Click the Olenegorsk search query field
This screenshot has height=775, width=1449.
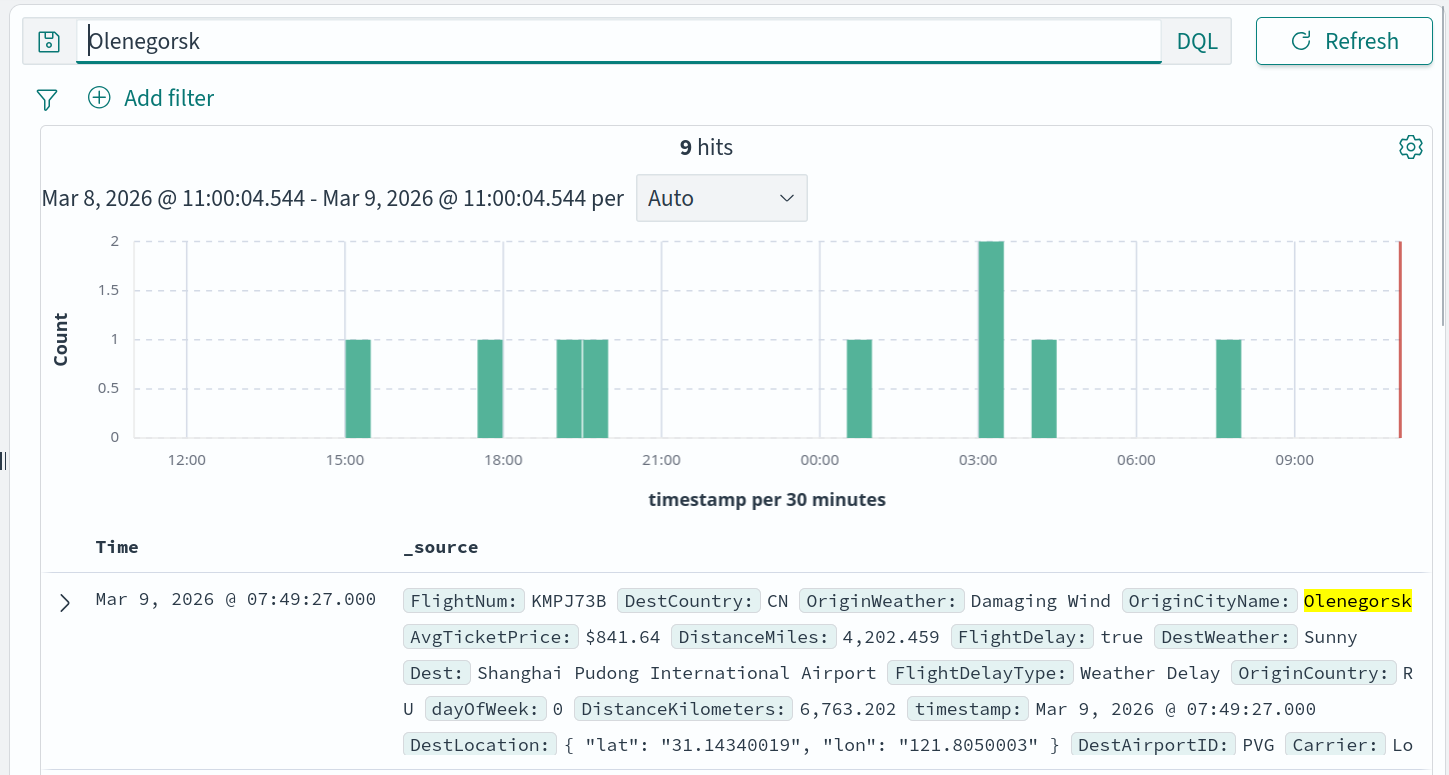(x=620, y=41)
